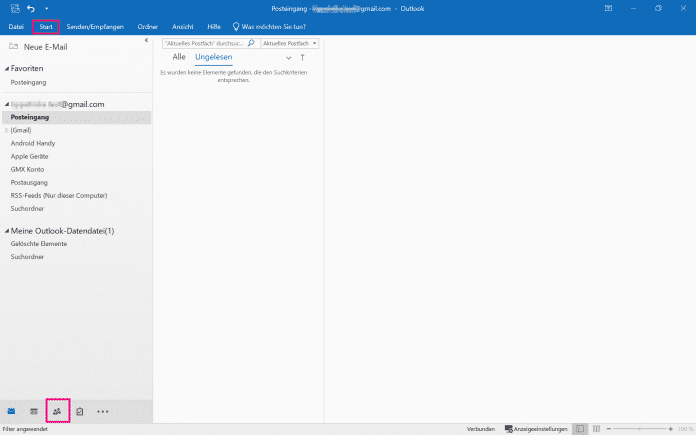Open the Mail view icon
The height and width of the screenshot is (435, 696).
pyautogui.click(x=12, y=411)
